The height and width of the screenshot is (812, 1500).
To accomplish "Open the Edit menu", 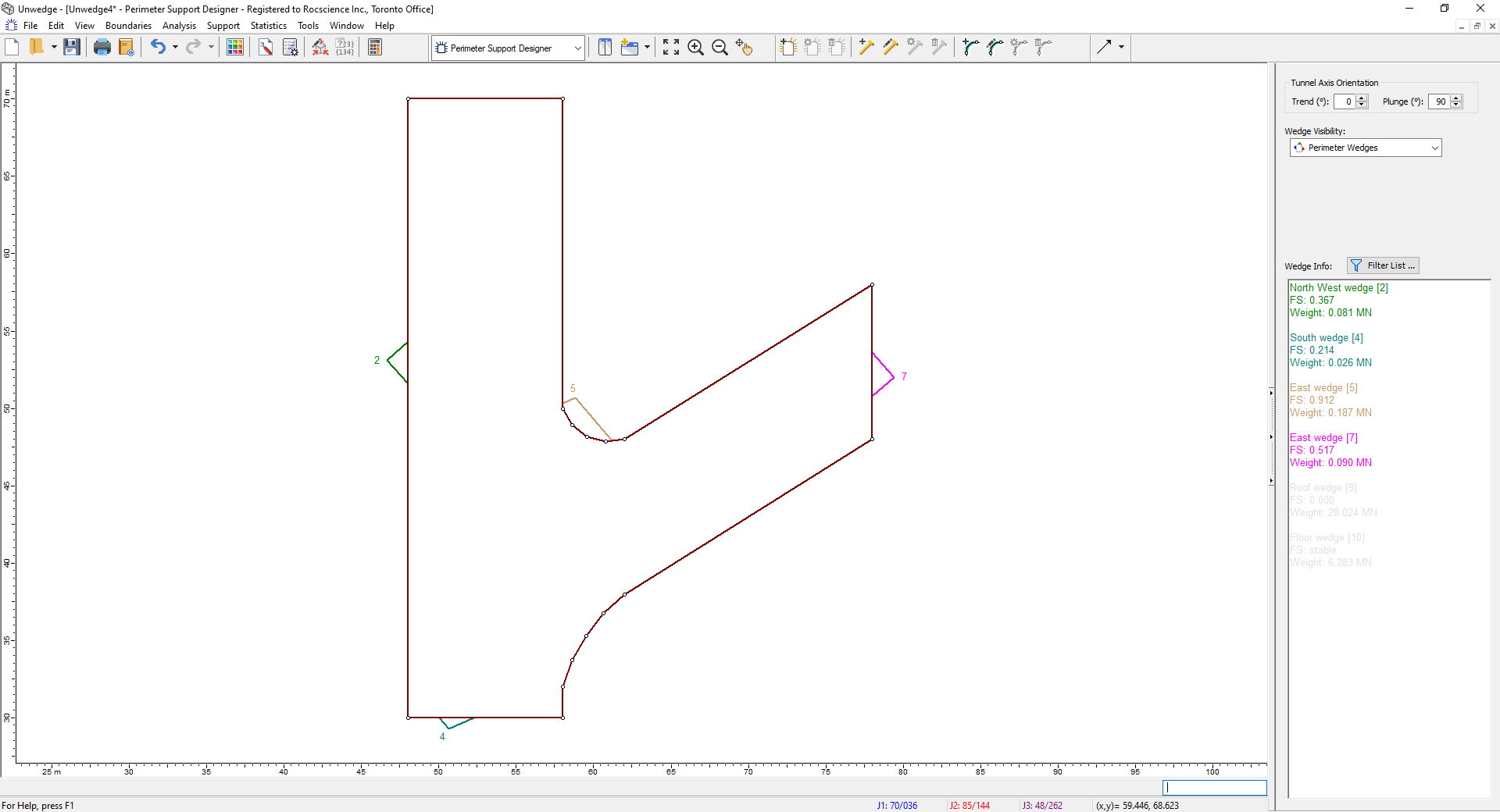I will tap(56, 26).
